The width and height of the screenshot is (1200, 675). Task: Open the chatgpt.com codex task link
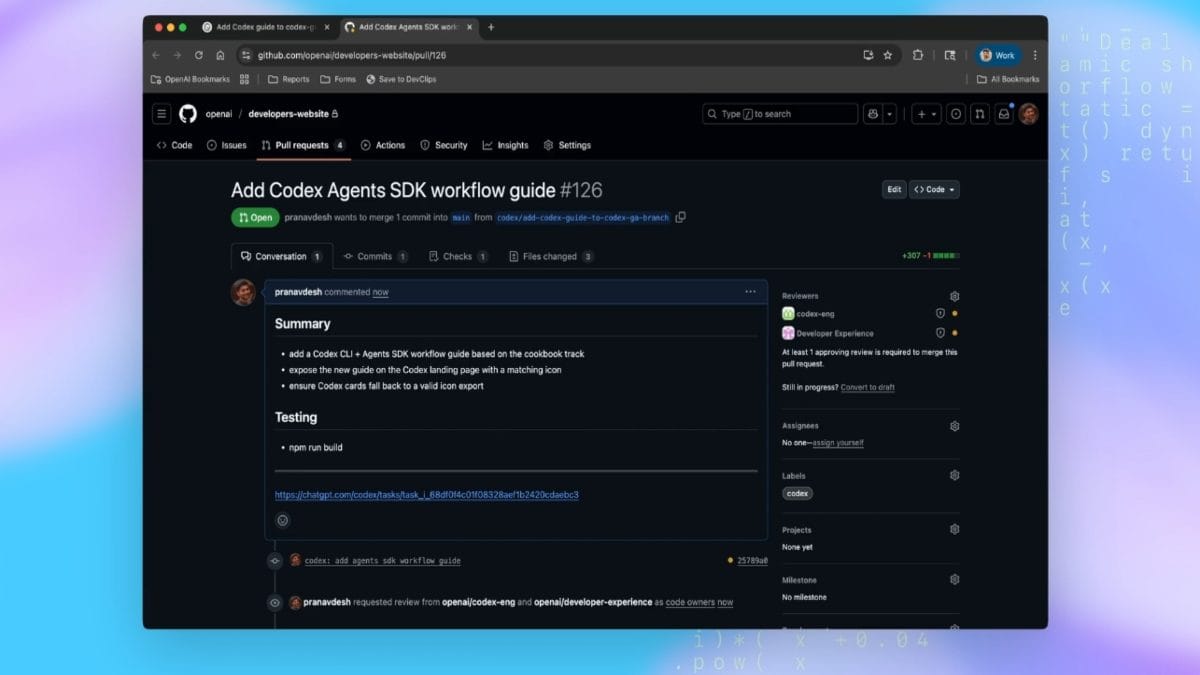427,494
